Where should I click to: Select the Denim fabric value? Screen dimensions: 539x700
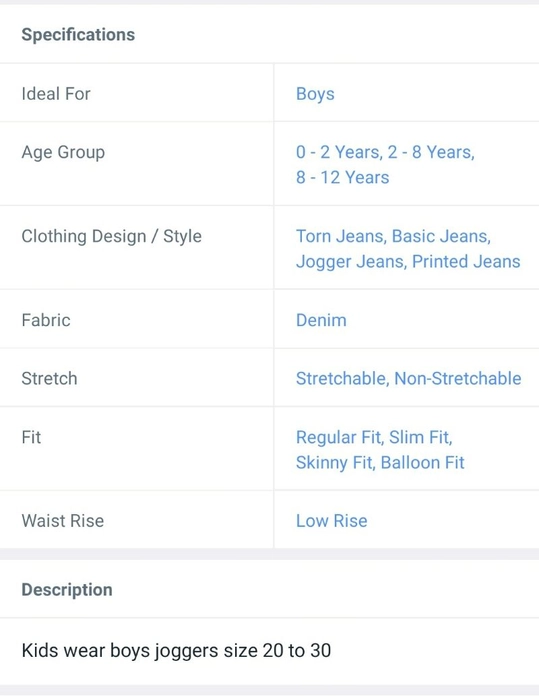[x=321, y=320]
